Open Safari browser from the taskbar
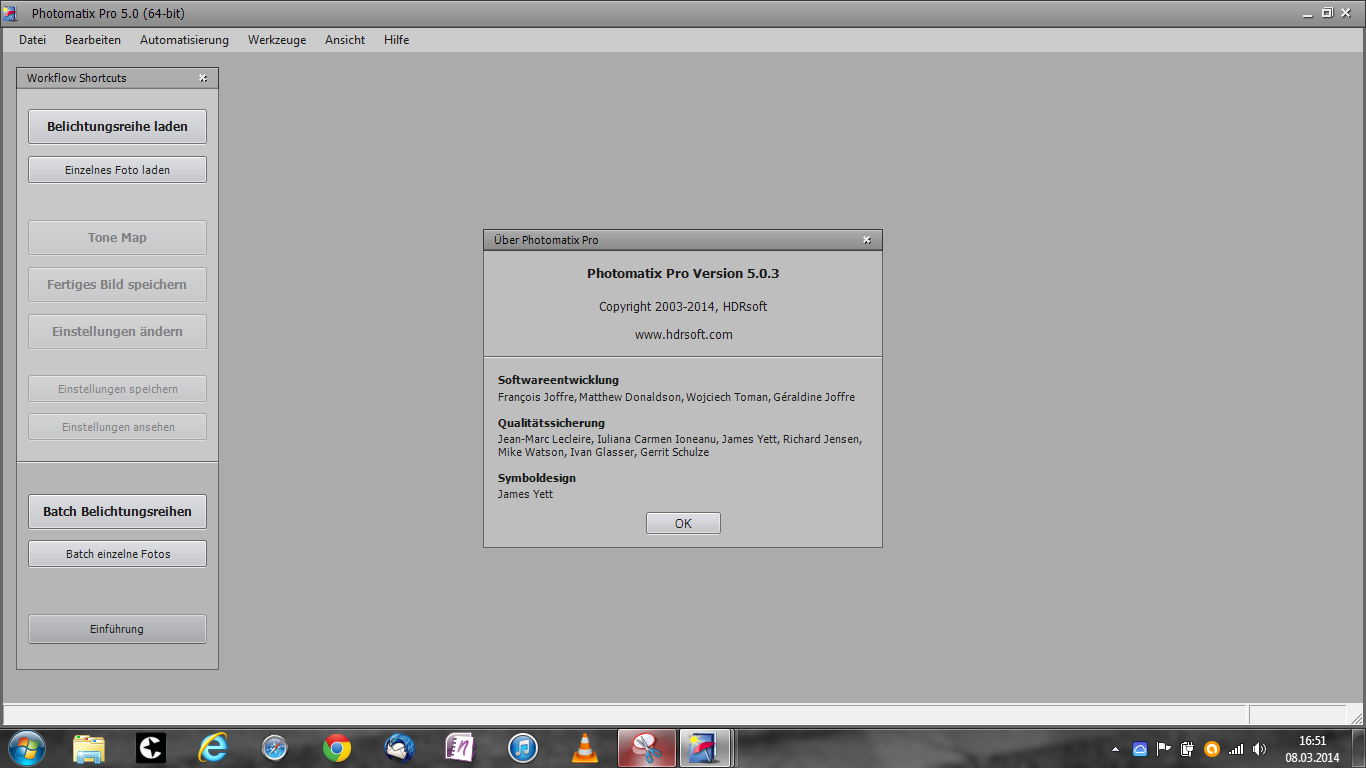 (275, 748)
